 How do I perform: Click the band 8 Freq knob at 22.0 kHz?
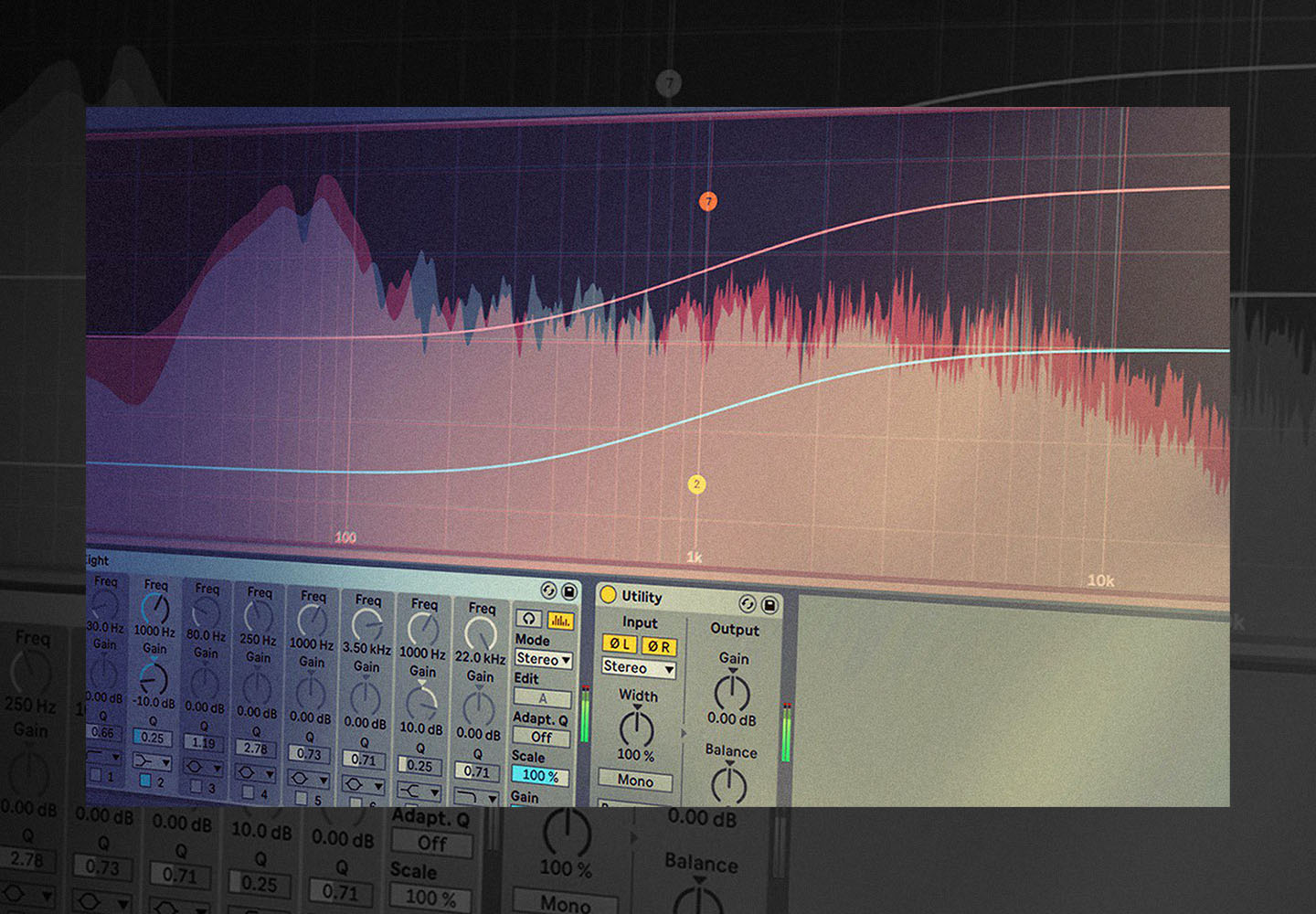click(x=481, y=634)
